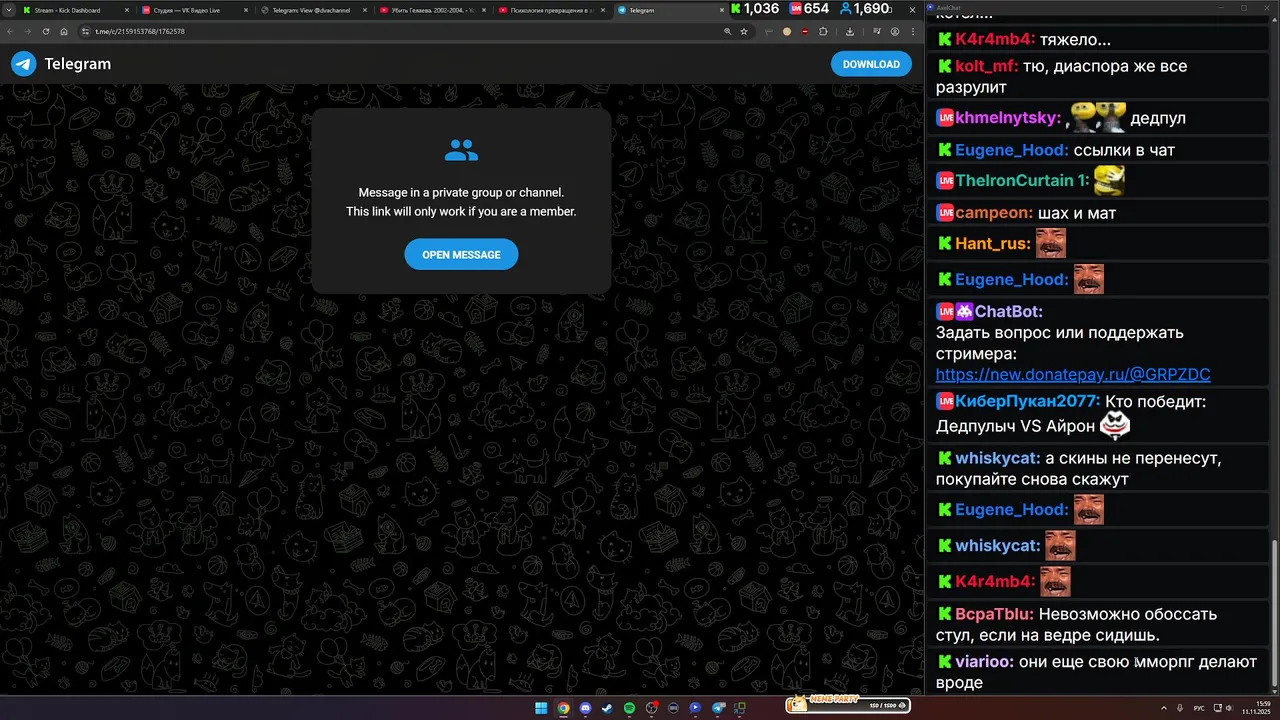Click username kolt_mf in chat
This screenshot has height=720, width=1280.
point(987,66)
